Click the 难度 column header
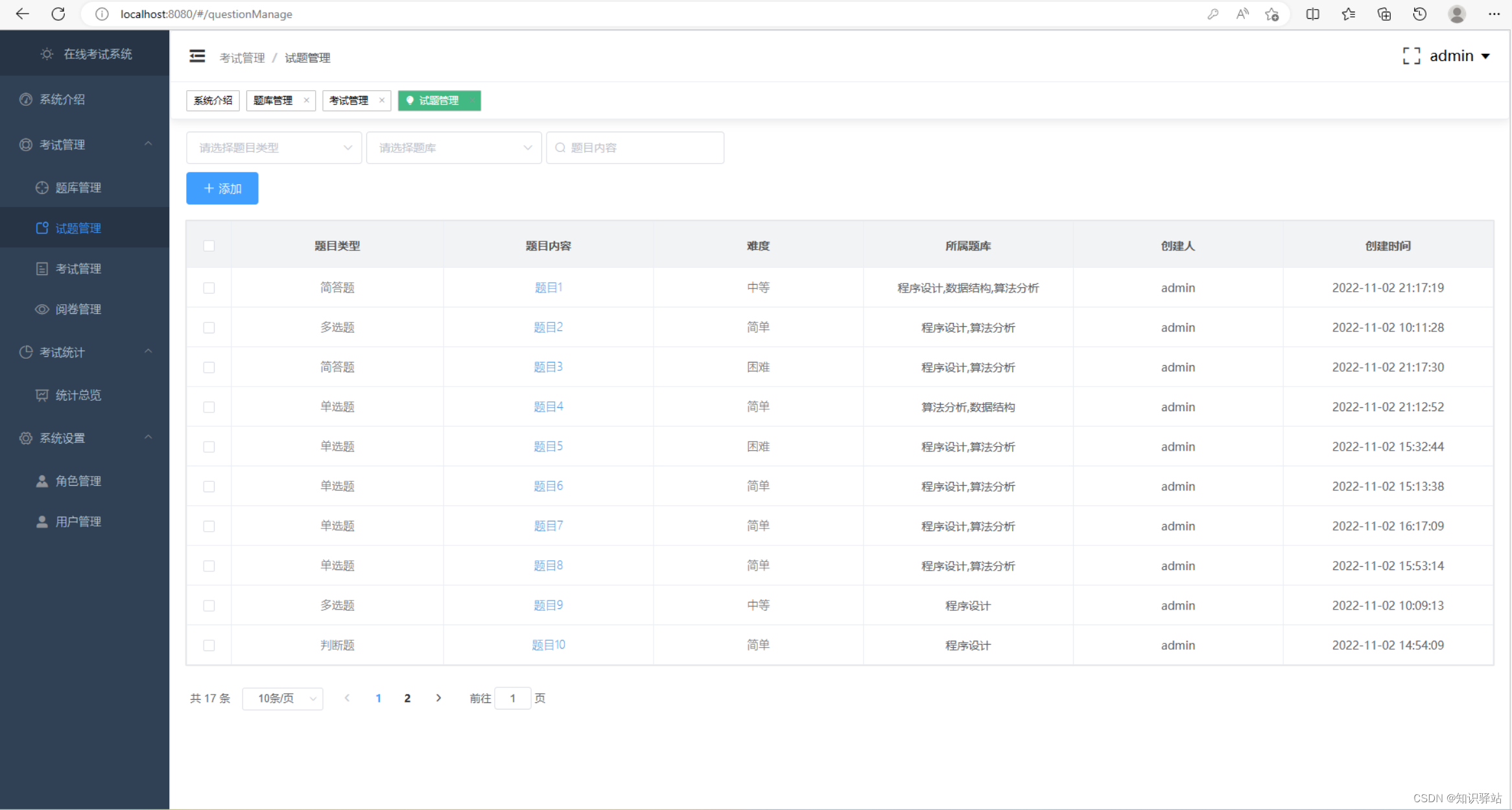The image size is (1512, 810). [758, 246]
